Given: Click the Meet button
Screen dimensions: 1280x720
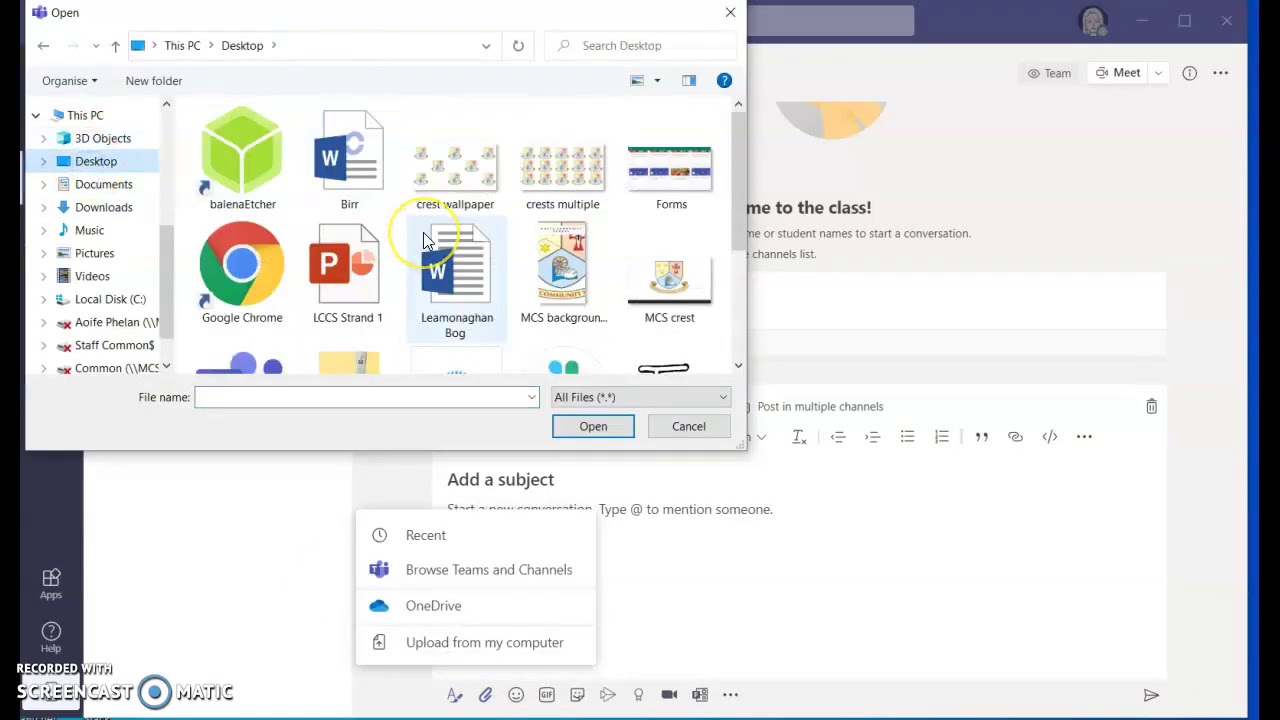Looking at the screenshot, I should pos(1118,73).
